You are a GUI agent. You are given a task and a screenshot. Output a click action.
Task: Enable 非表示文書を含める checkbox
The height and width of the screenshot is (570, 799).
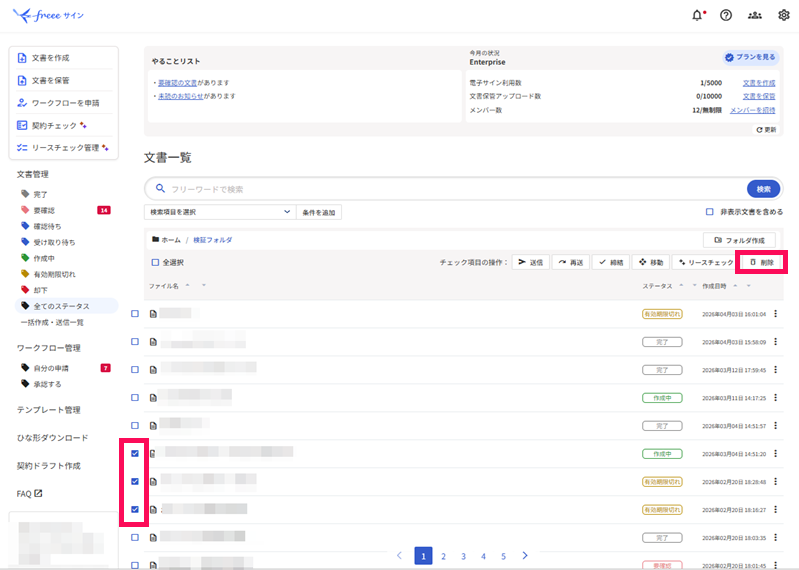(x=709, y=211)
